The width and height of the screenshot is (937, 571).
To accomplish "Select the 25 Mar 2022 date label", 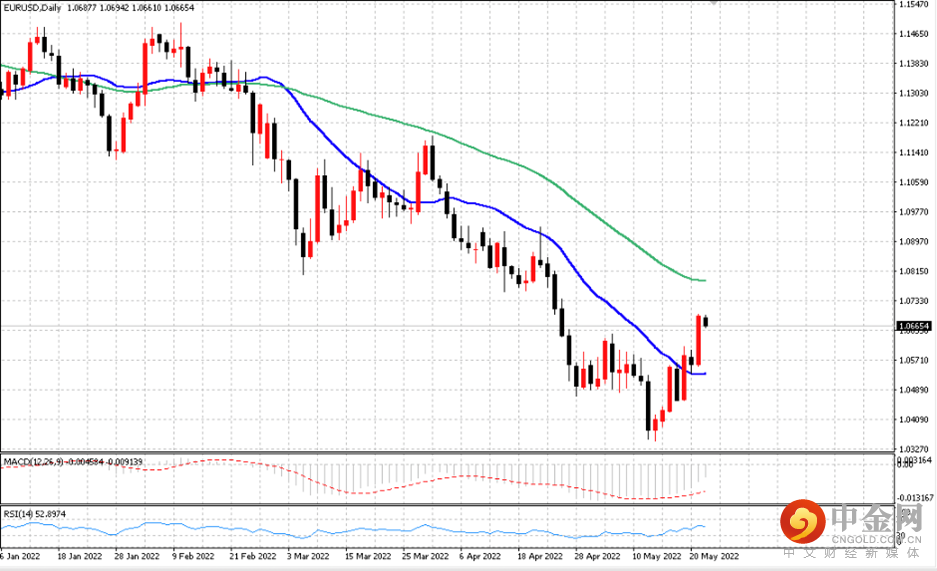I will point(425,556).
